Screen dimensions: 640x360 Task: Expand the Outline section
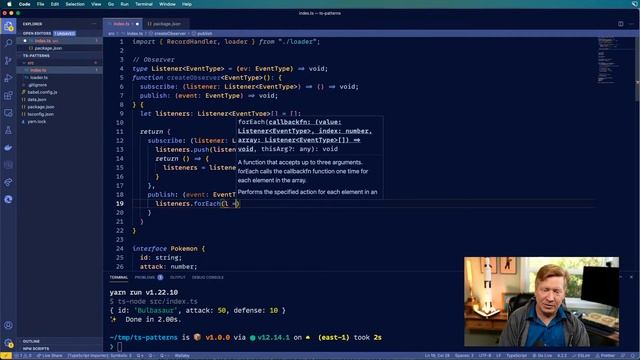click(x=60, y=341)
